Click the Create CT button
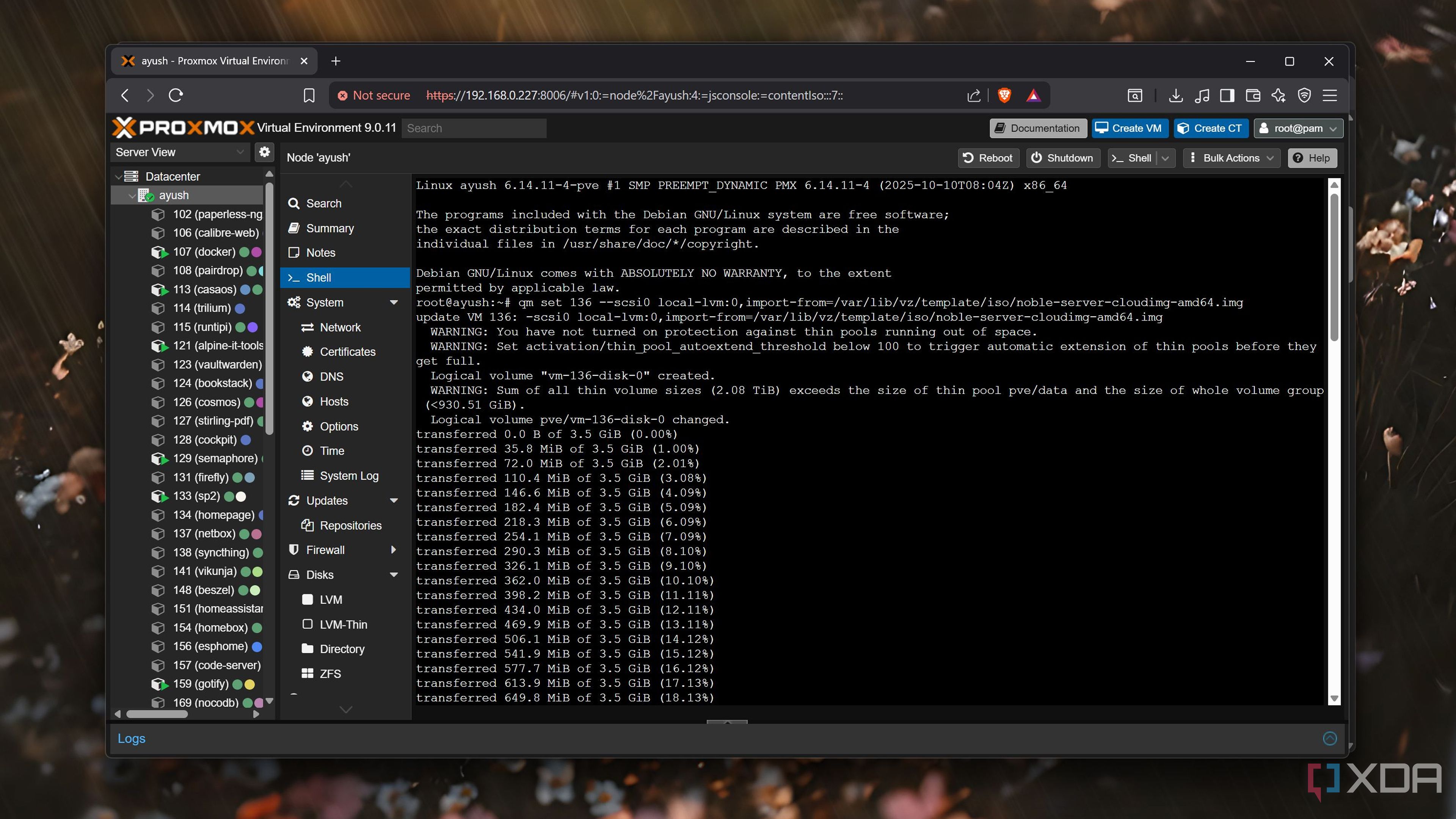The width and height of the screenshot is (1456, 819). [1210, 128]
